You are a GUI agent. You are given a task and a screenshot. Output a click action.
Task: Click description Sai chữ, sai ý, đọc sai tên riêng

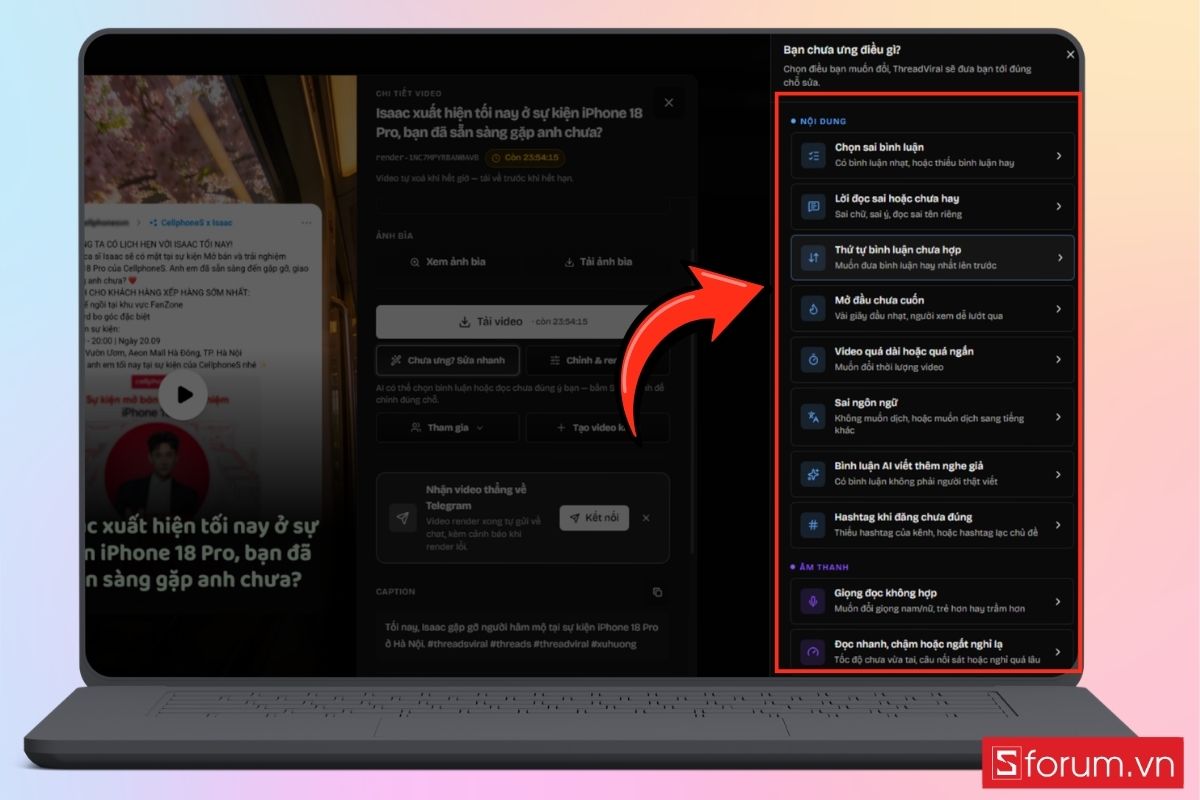899,213
